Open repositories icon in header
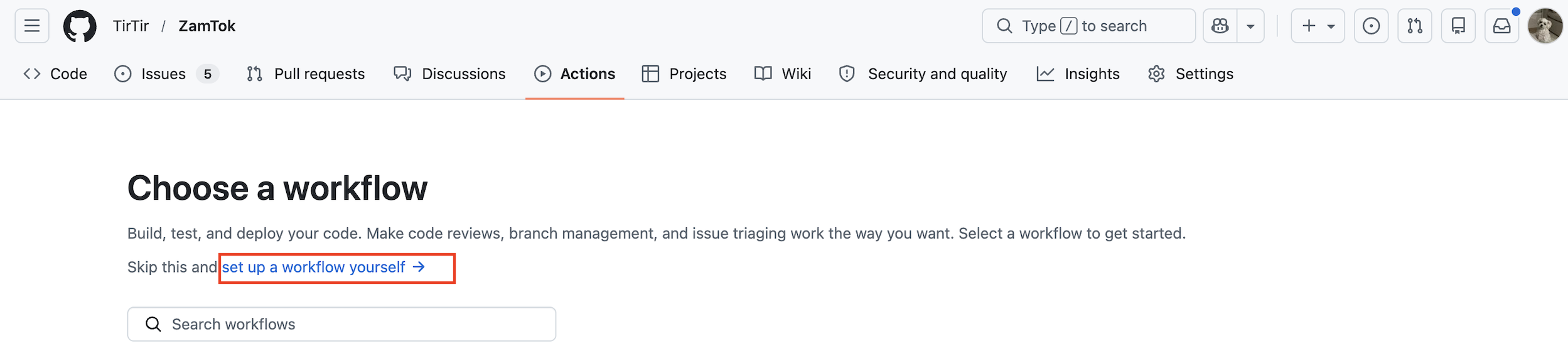Viewport: 1568px width, 353px height. [1458, 26]
